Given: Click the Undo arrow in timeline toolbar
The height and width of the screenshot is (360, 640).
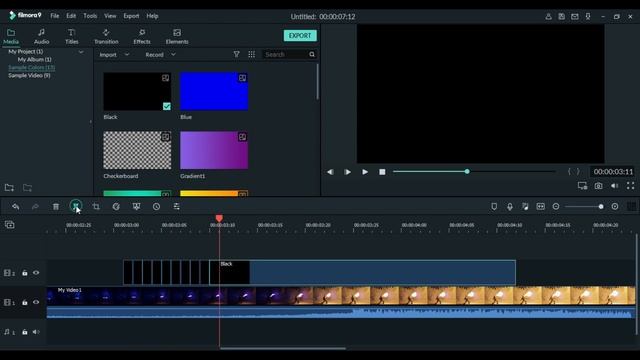Looking at the screenshot, I should pyautogui.click(x=16, y=207).
